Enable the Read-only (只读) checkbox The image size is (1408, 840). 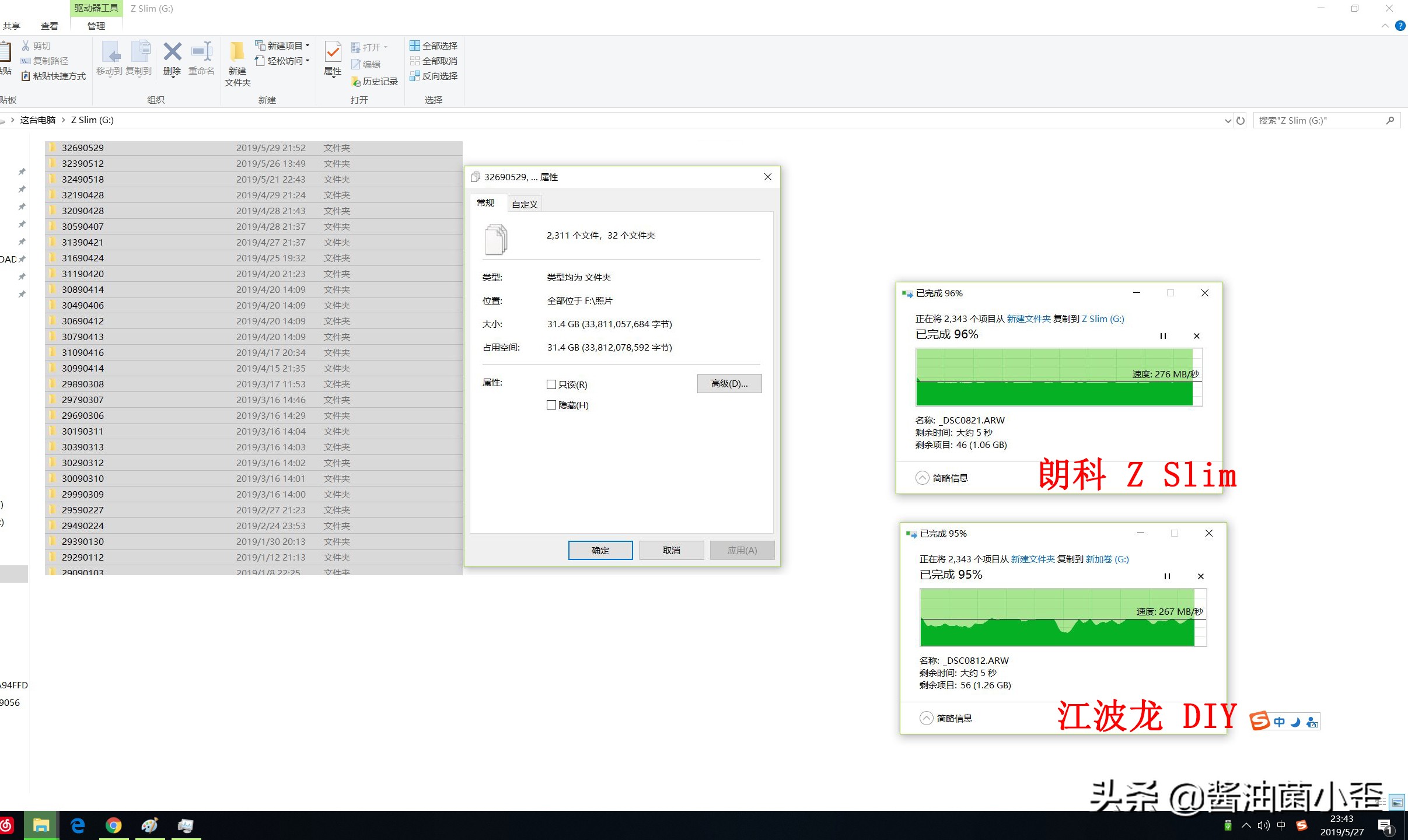(551, 384)
